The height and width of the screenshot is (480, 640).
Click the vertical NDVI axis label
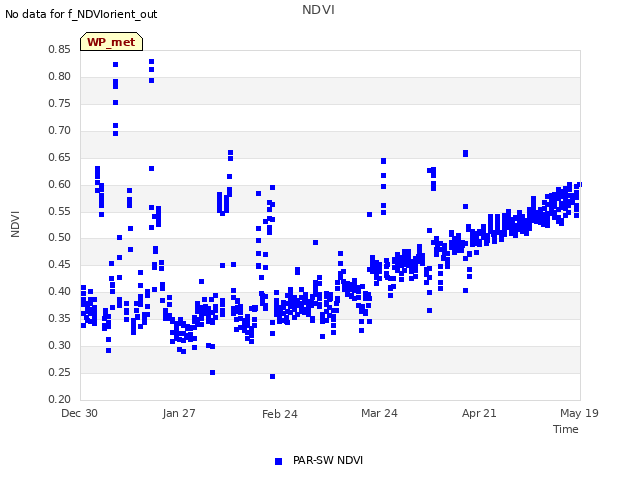click(x=15, y=224)
